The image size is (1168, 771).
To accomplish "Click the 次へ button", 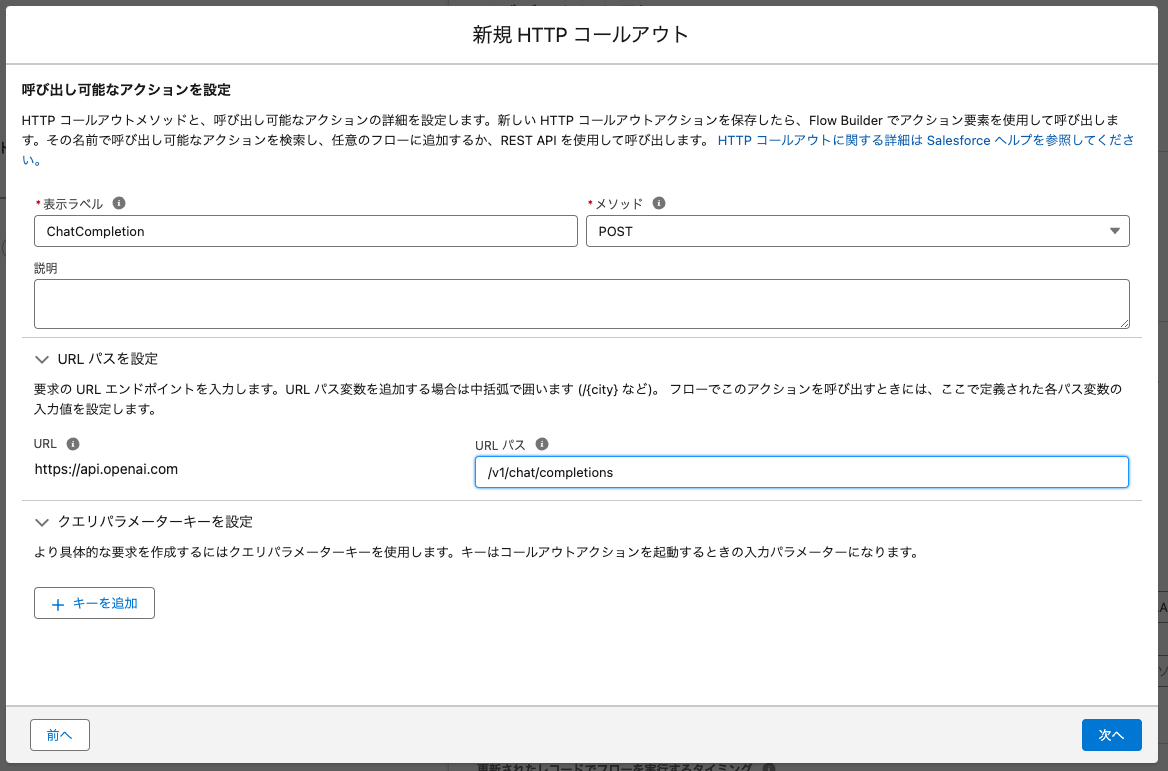I will pyautogui.click(x=1111, y=735).
